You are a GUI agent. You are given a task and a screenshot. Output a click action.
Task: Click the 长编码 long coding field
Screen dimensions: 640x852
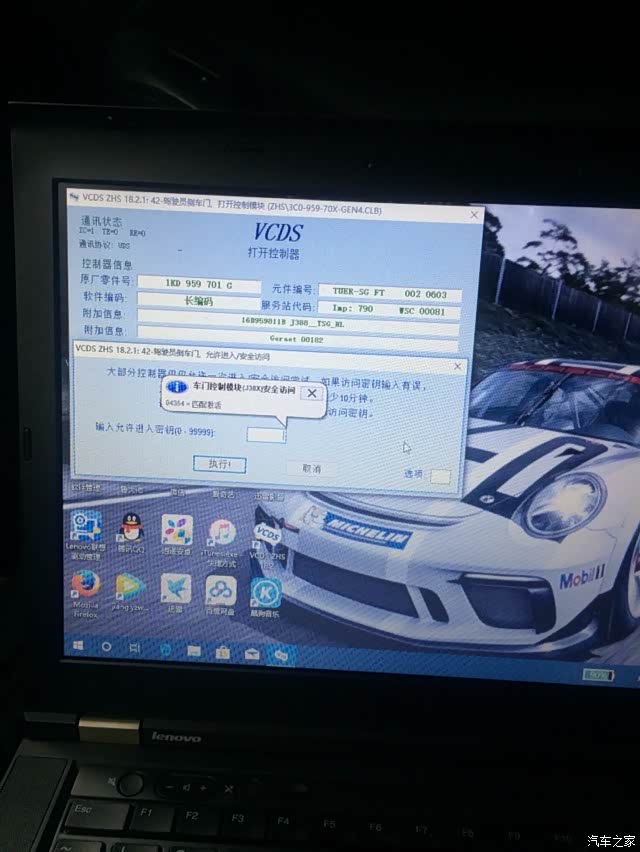click(x=198, y=300)
